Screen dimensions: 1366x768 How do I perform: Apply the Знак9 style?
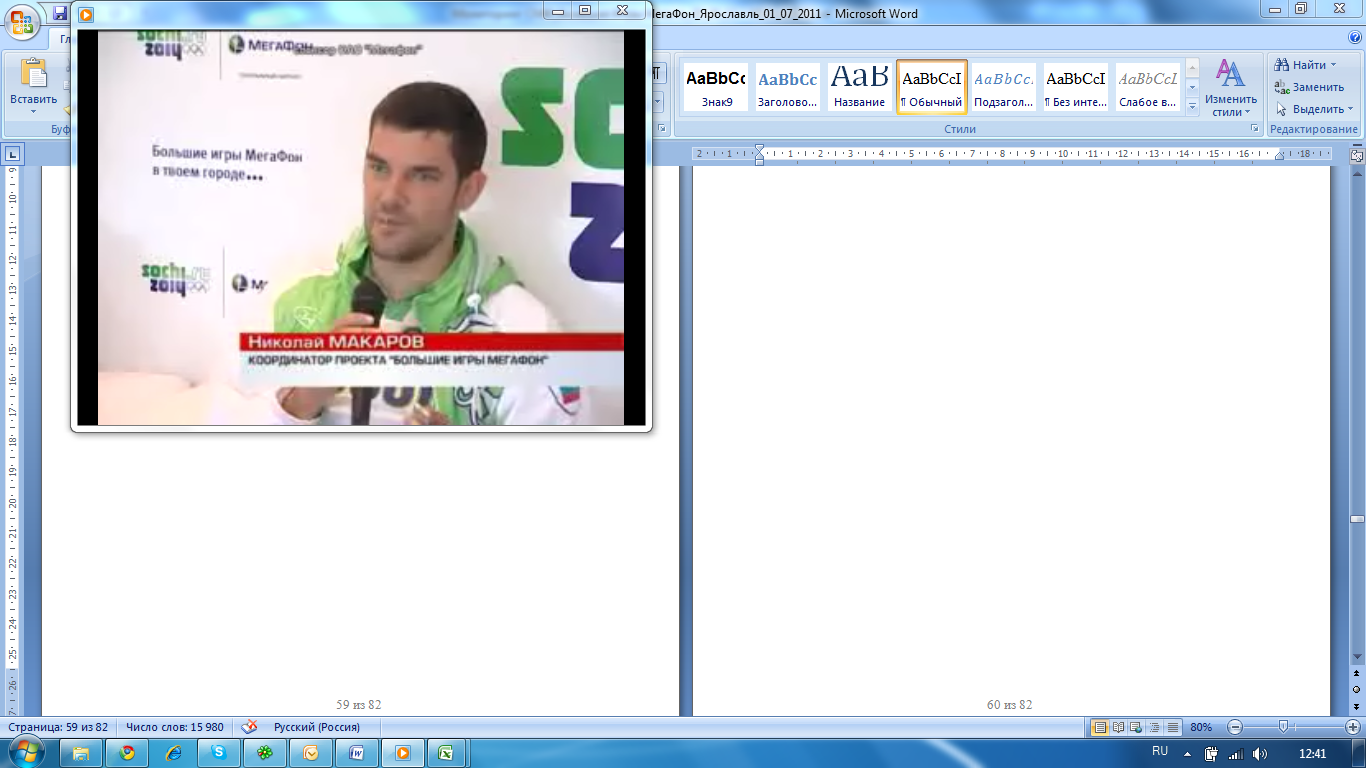pyautogui.click(x=716, y=87)
